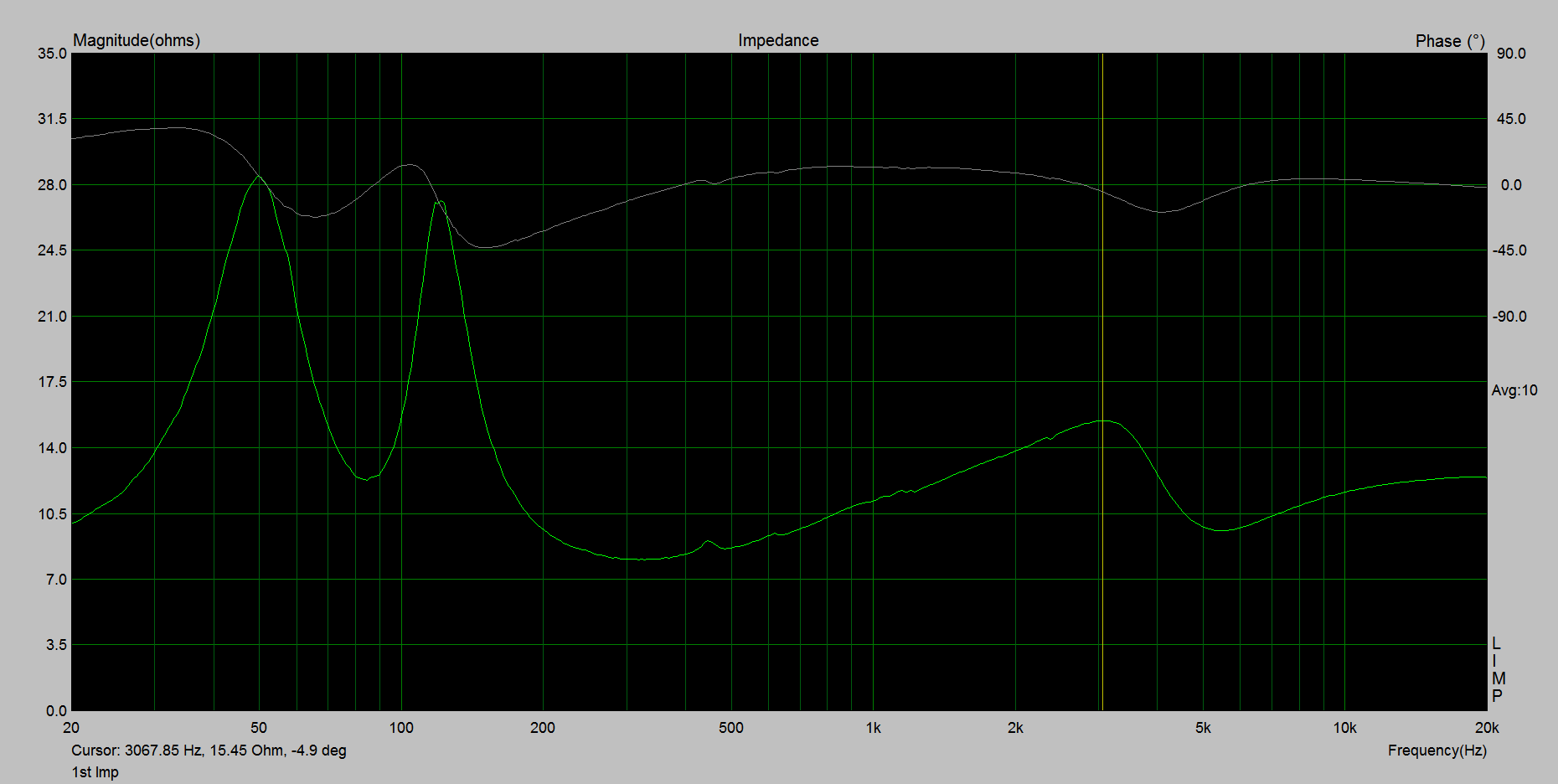Click the '20k' frequency axis label
Screen dimensions: 1558x784
(1487, 728)
